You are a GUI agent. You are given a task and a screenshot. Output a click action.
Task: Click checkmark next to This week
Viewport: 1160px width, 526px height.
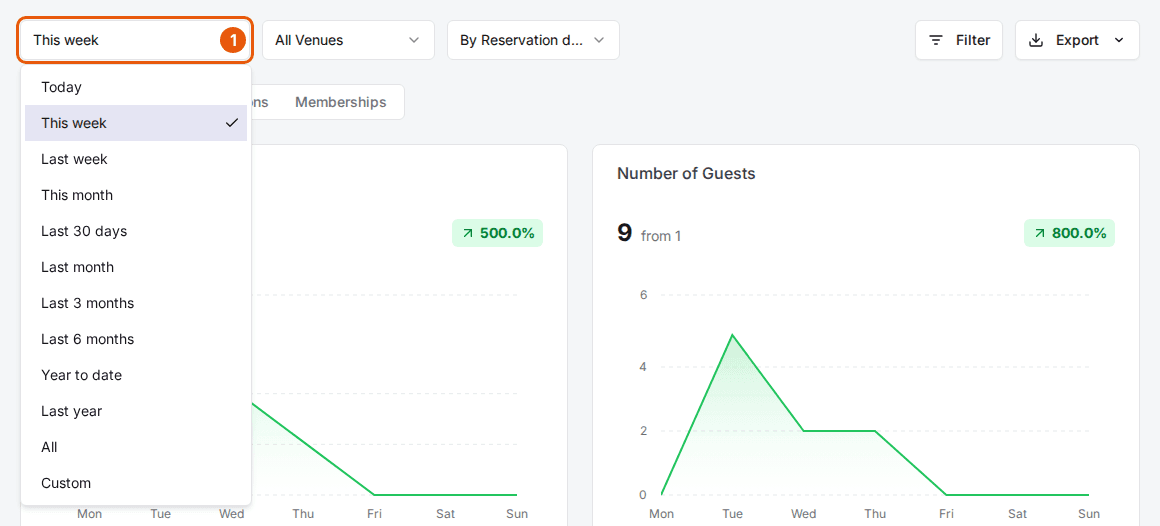pyautogui.click(x=232, y=123)
